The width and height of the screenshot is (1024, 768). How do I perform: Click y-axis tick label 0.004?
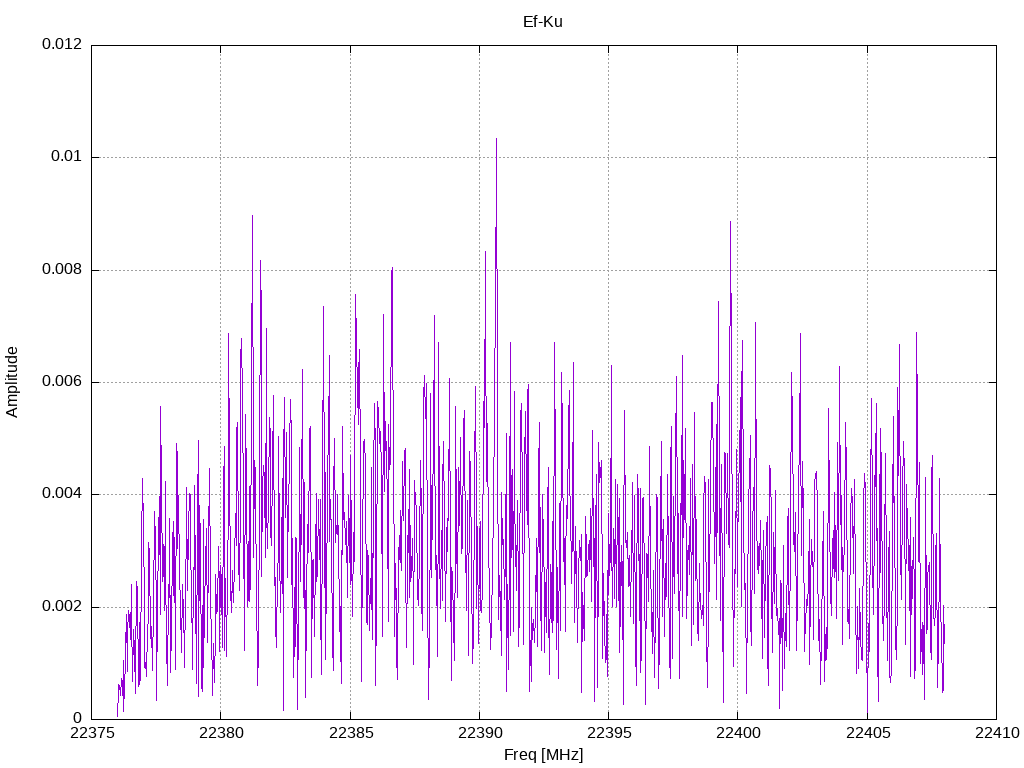tap(62, 494)
